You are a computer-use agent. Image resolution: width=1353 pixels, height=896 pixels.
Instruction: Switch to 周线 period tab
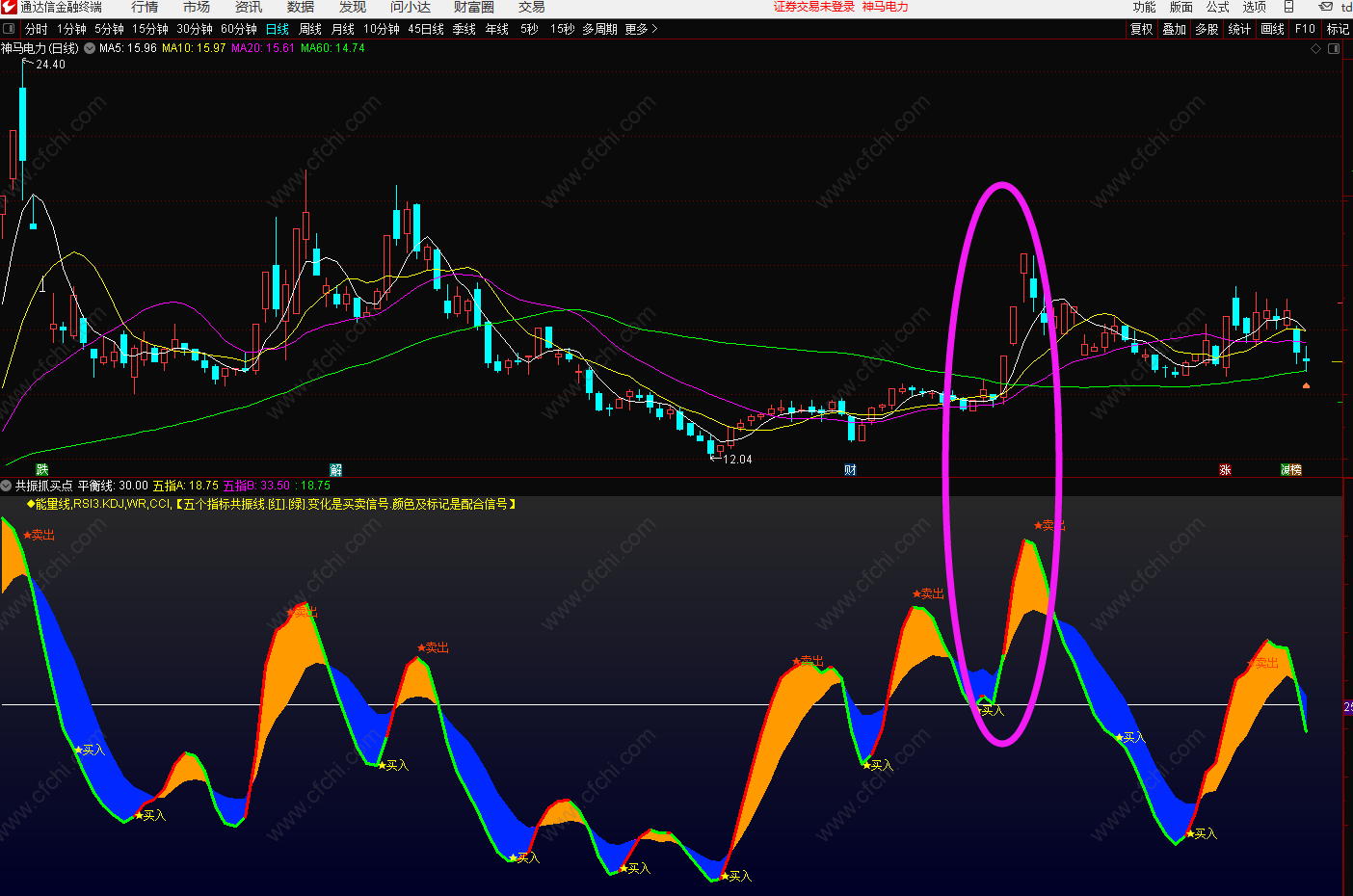(310, 29)
